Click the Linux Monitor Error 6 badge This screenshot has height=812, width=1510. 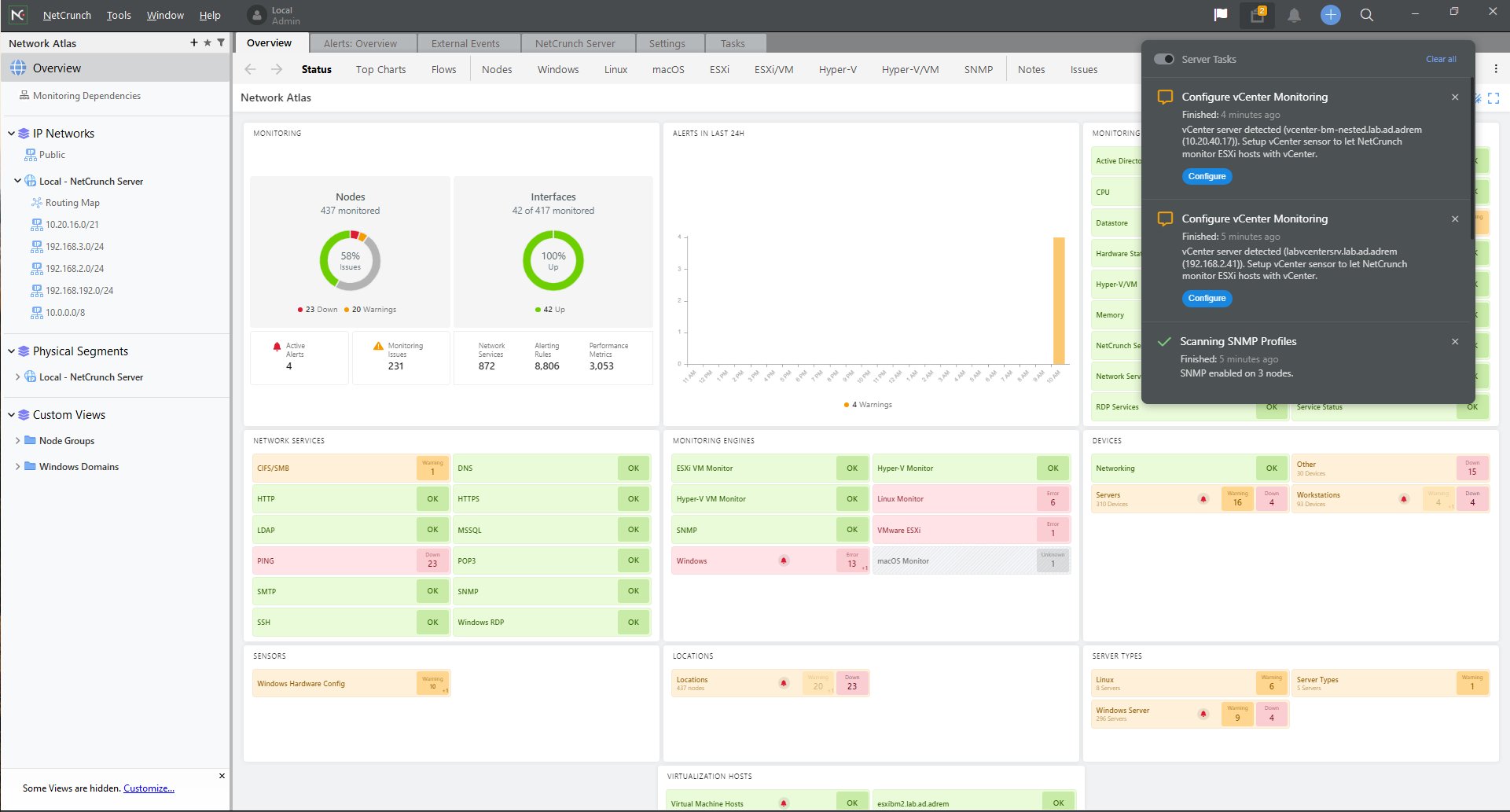pos(1053,498)
